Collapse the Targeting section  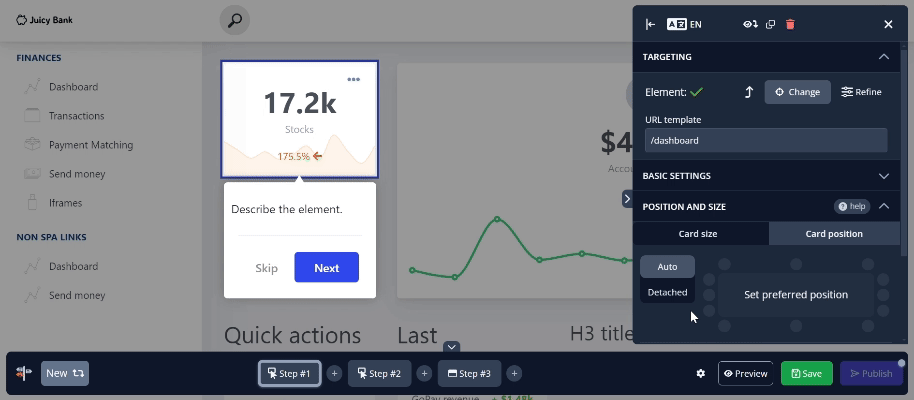tap(883, 57)
